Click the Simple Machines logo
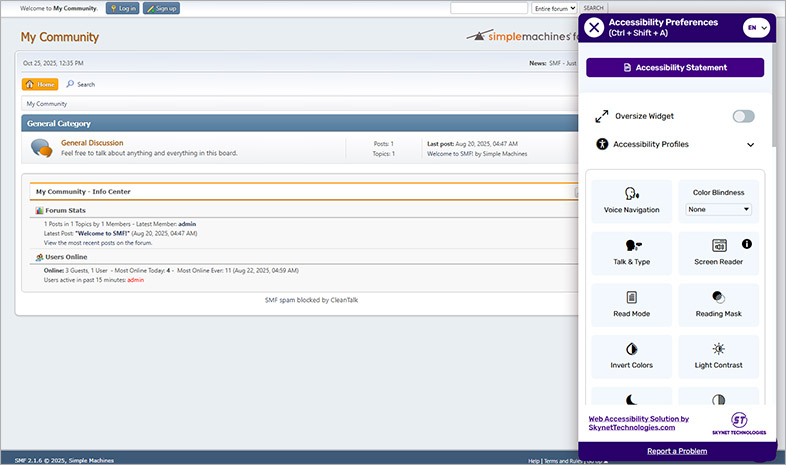Image resolution: width=786 pixels, height=465 pixels. click(x=521, y=36)
